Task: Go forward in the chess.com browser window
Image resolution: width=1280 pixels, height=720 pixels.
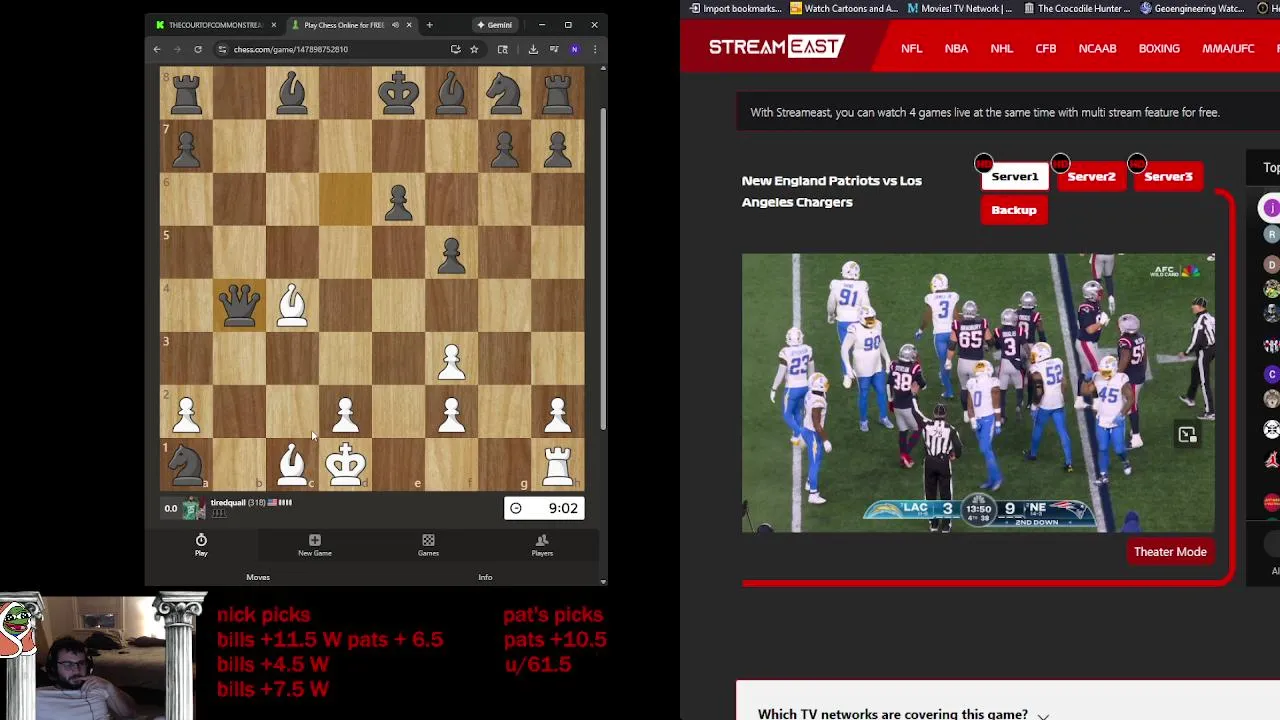Action: tap(177, 49)
